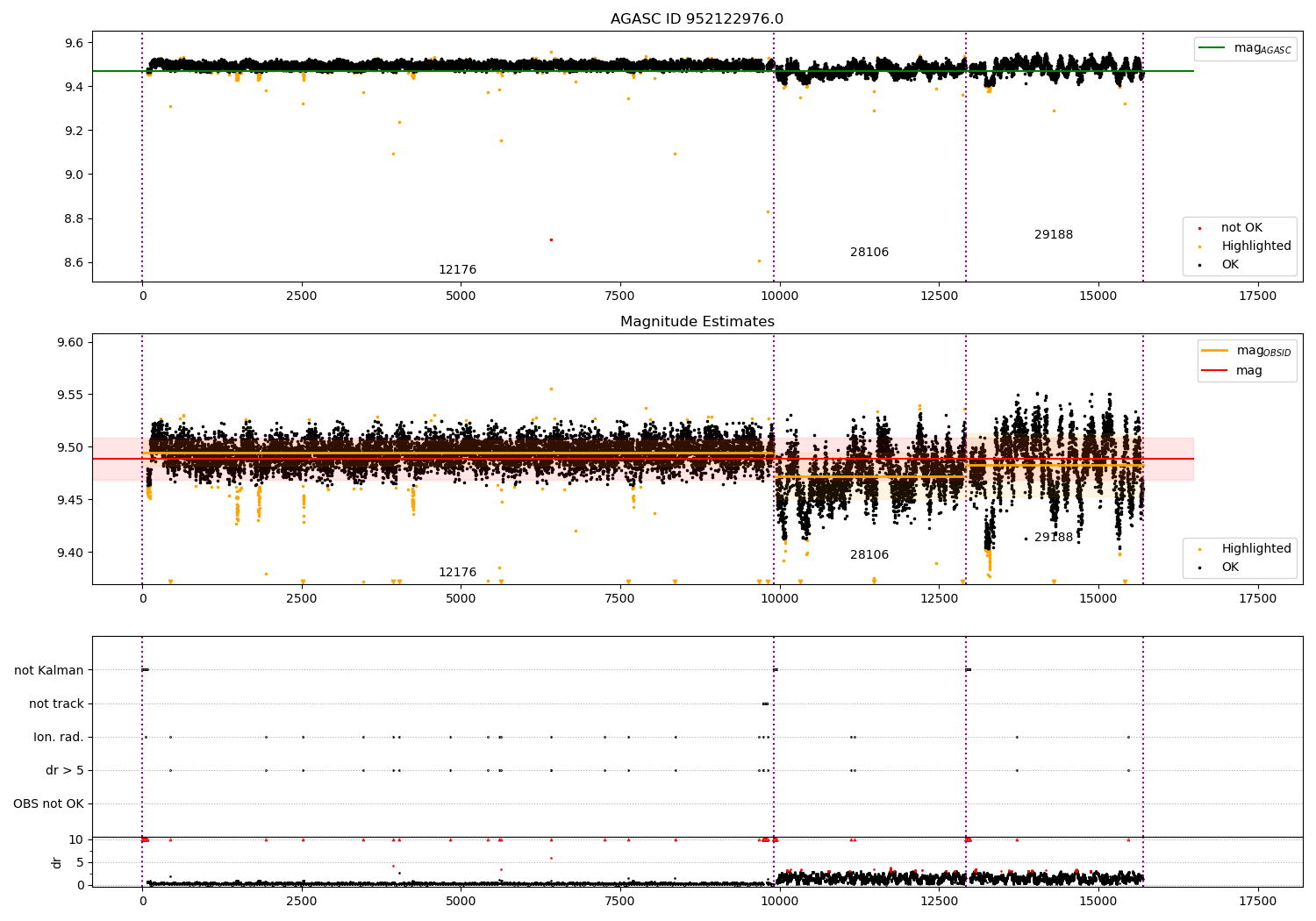Screen dimensions: 1316x921
Task: Click the 2500 x-tick under the bottom plot
Action: (x=302, y=902)
